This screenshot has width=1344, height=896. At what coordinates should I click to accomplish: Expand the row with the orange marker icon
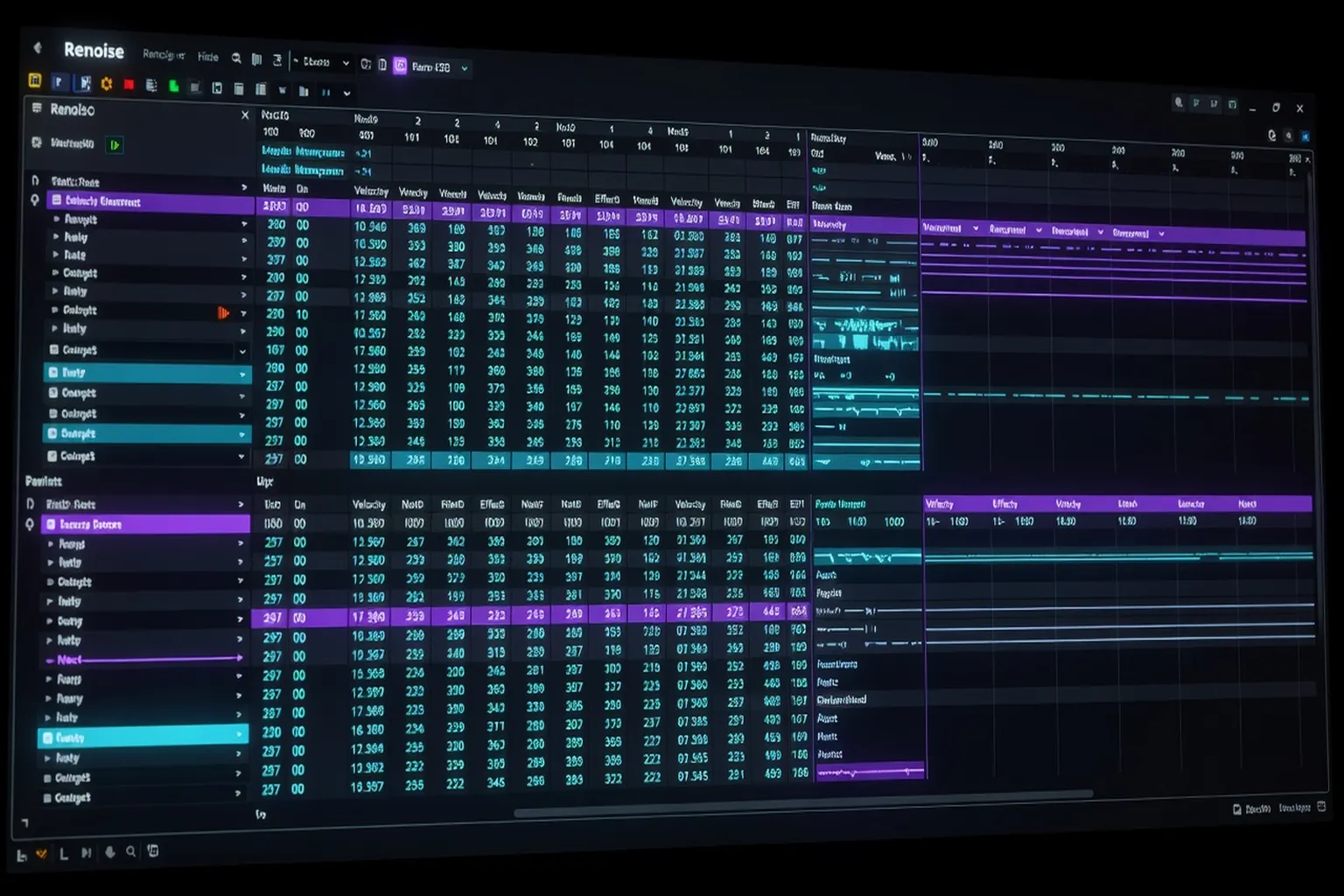pos(243,313)
